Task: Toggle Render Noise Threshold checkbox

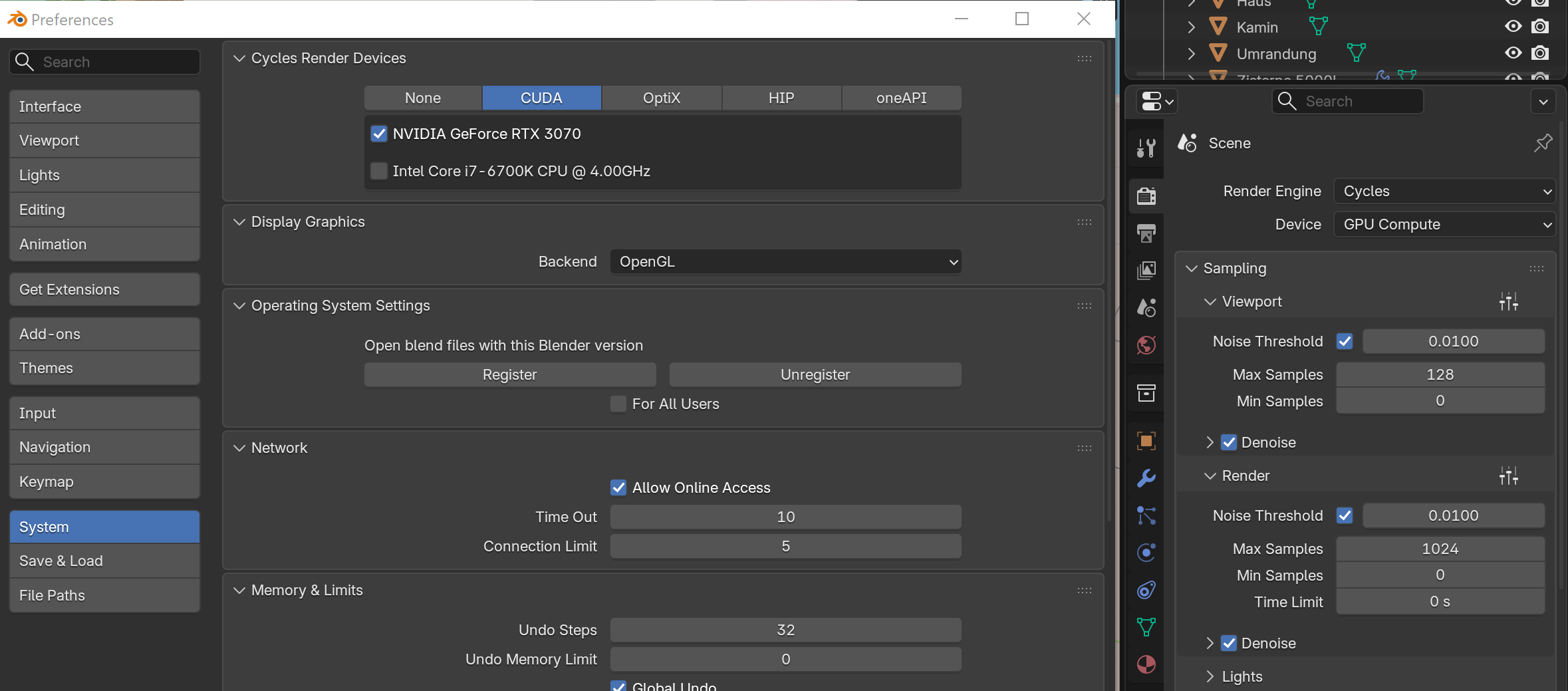Action: 1345,515
